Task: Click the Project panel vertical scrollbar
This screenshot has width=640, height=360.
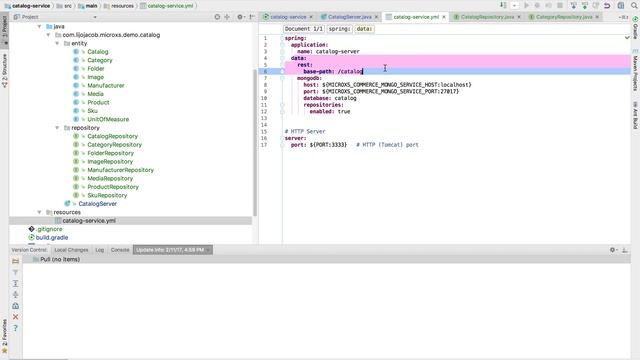Action: [255, 143]
